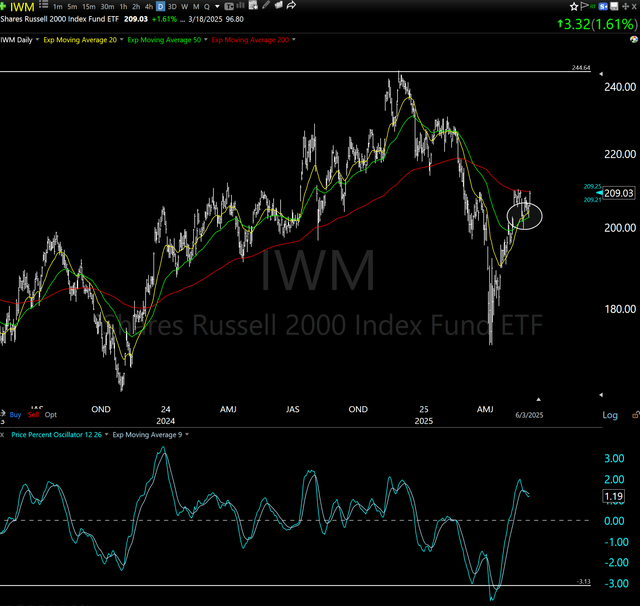Click the 1.19 oscillator value tag
The width and height of the screenshot is (640, 606).
point(613,496)
